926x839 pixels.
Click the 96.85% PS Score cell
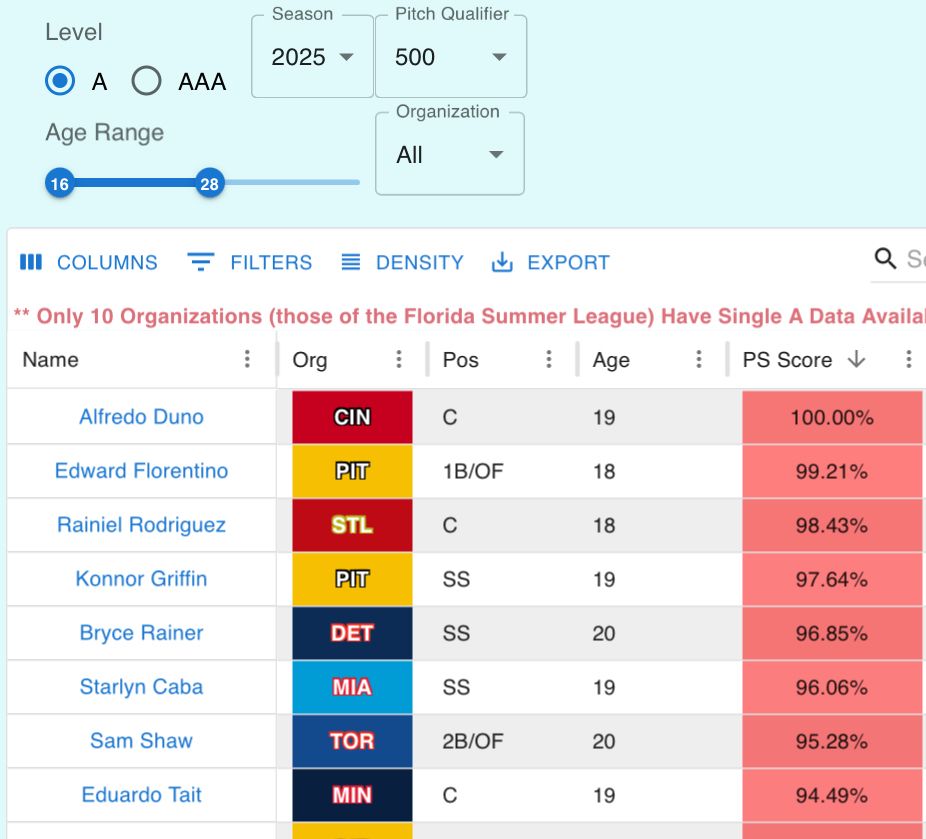832,633
